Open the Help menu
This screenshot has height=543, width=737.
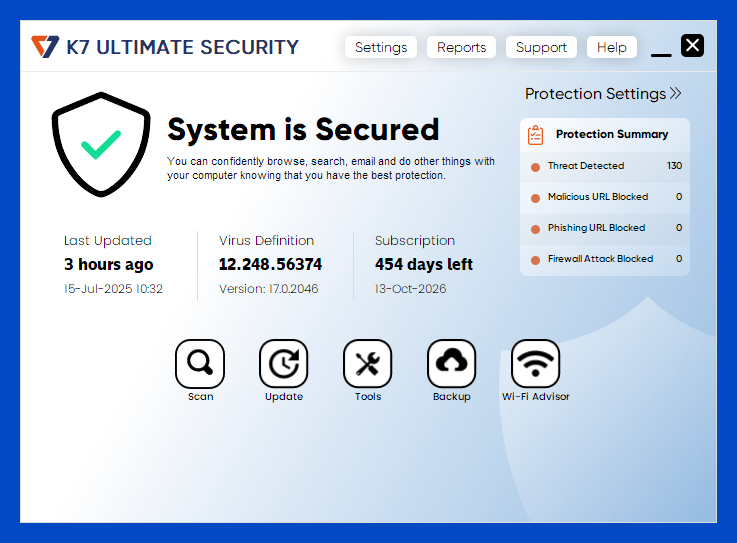point(612,47)
